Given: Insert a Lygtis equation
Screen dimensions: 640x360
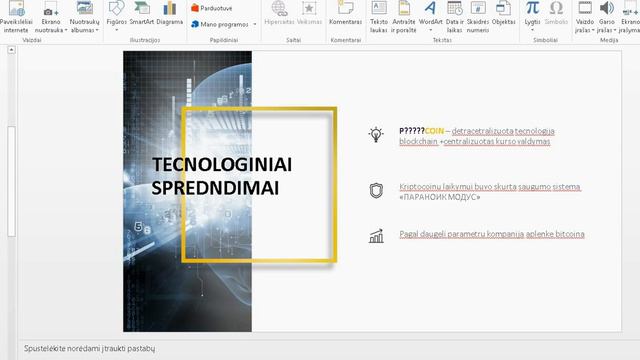Looking at the screenshot, I should coord(532,12).
